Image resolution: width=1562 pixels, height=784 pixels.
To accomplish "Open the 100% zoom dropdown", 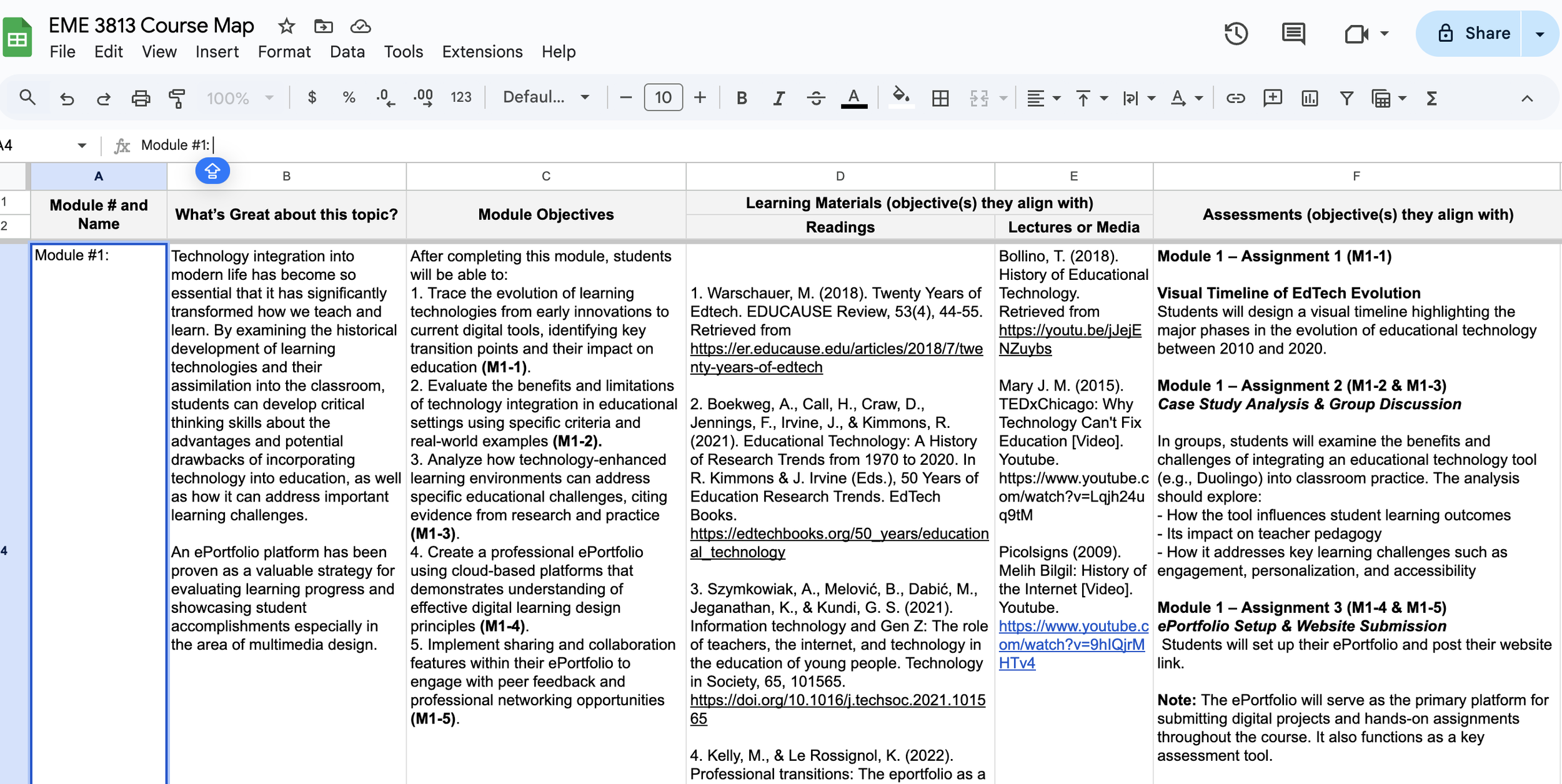I will (x=240, y=98).
